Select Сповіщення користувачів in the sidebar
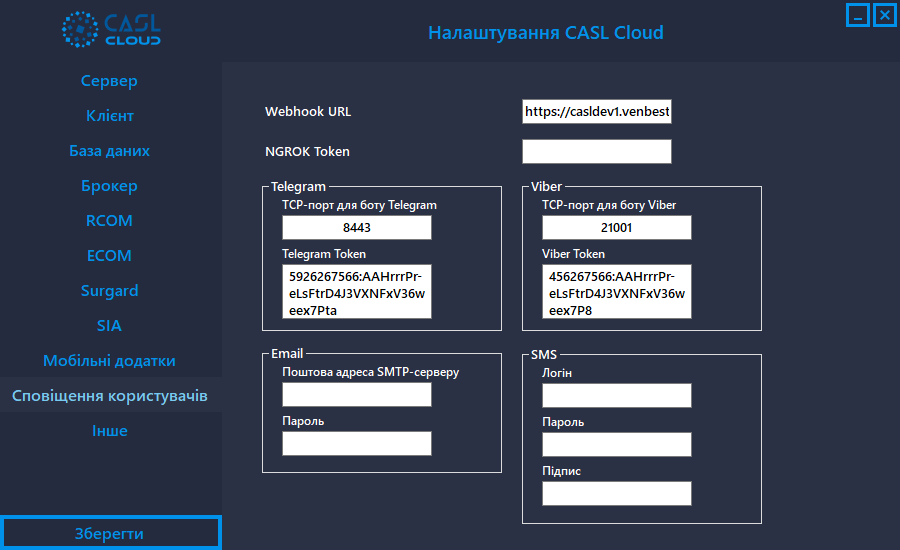The image size is (900, 550). 110,396
